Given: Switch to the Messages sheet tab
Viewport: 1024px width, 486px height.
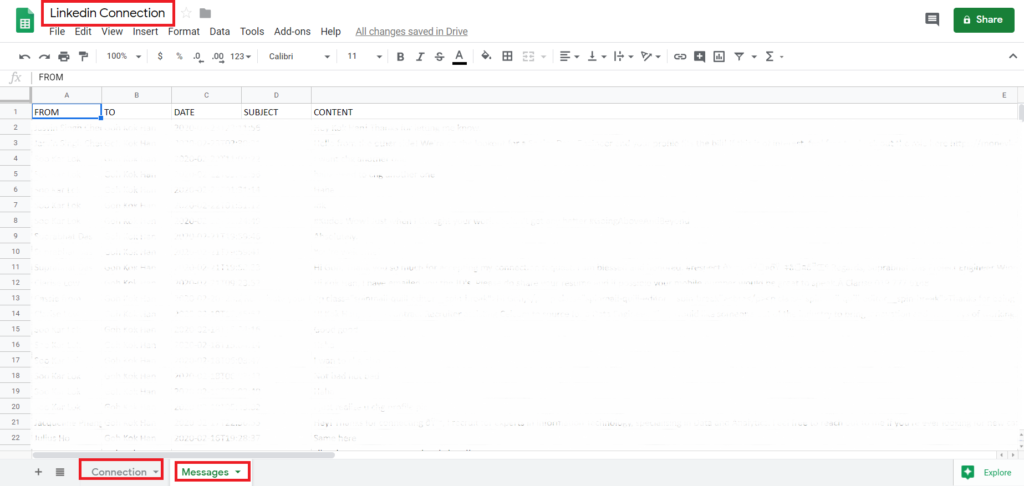Looking at the screenshot, I should click(x=211, y=471).
